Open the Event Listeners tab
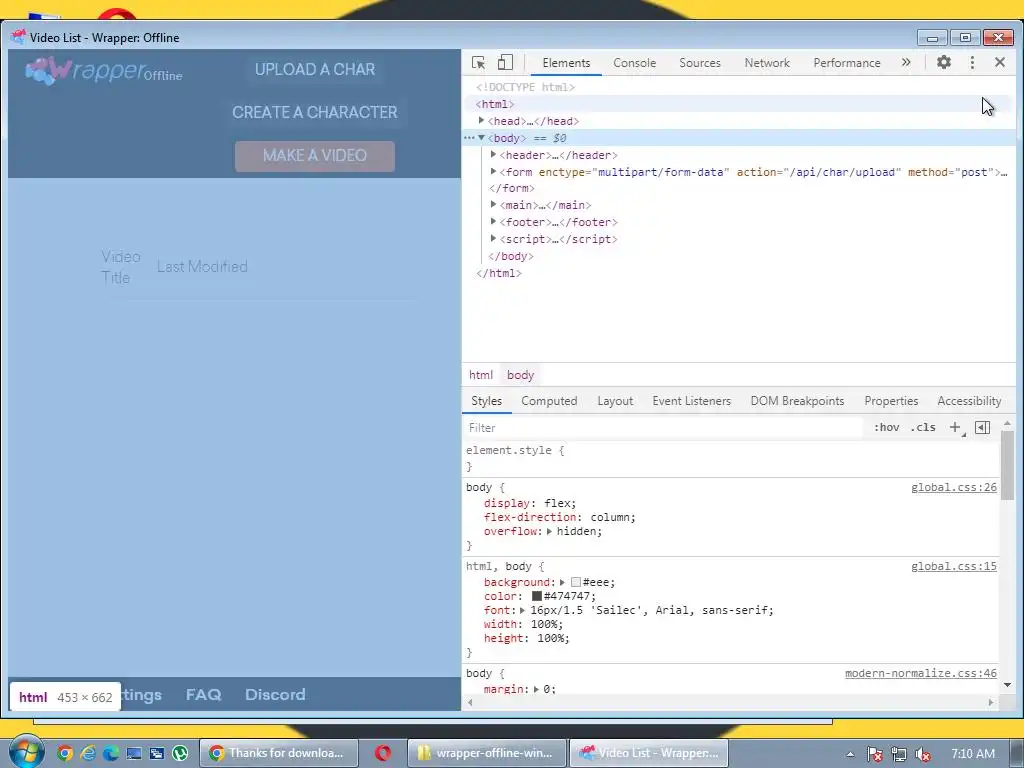 click(691, 401)
